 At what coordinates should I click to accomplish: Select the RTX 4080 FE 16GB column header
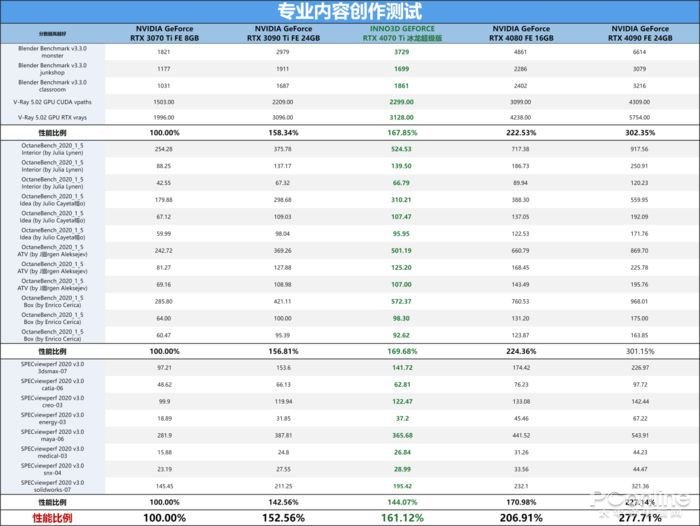click(521, 33)
